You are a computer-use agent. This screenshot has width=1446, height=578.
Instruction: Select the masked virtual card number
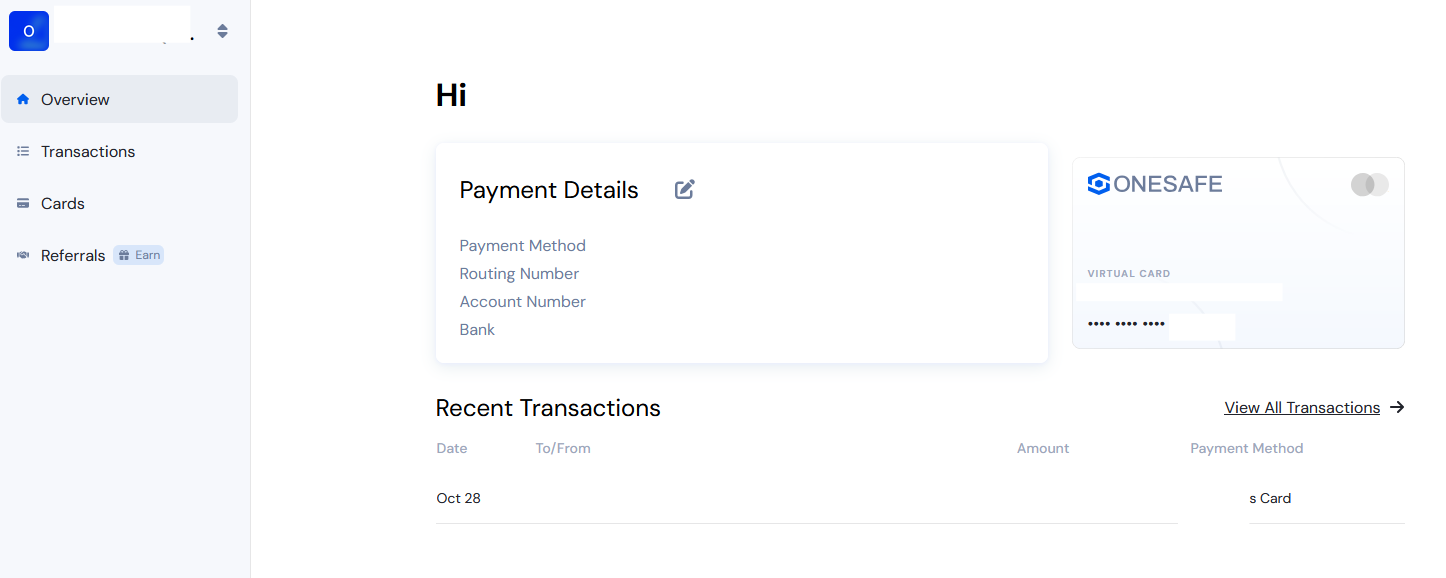tap(1126, 324)
